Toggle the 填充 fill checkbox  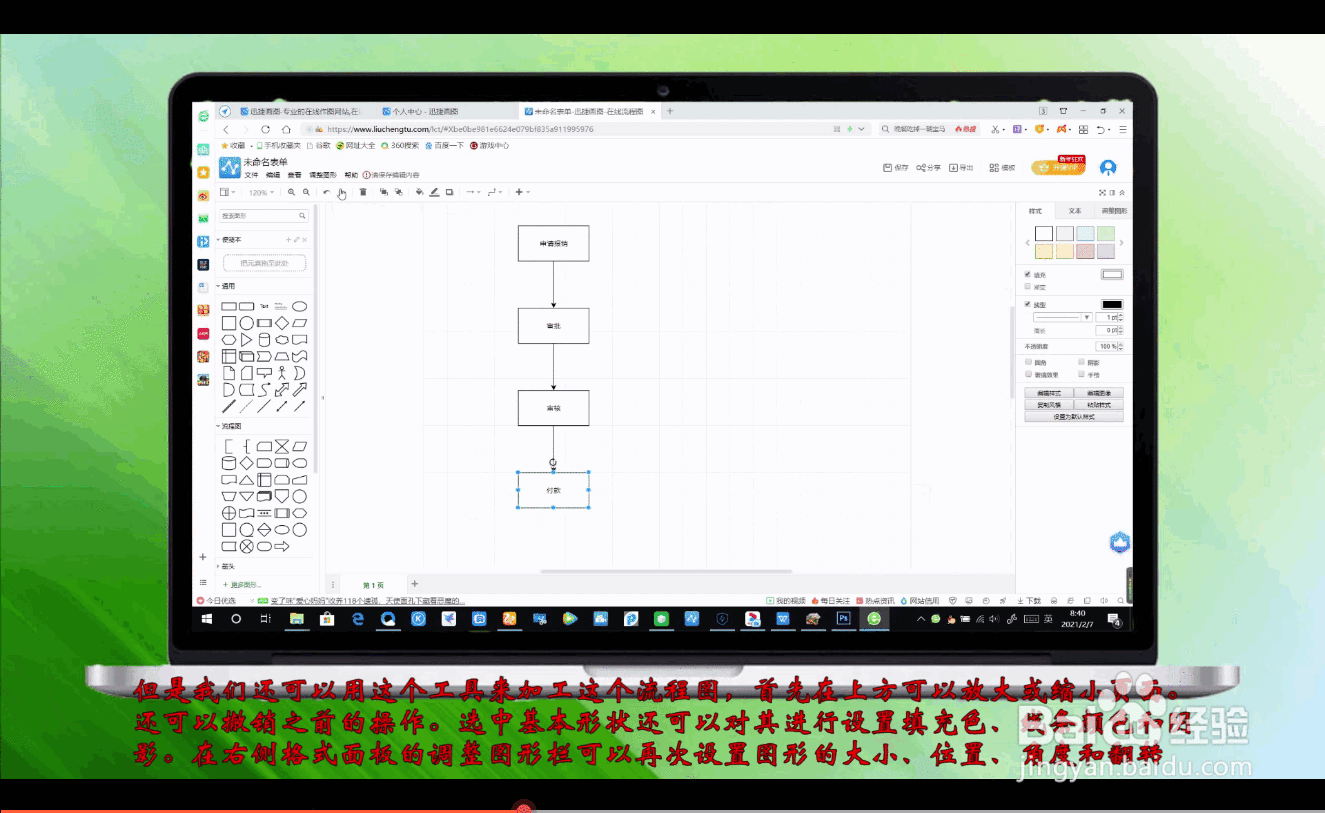1028,274
